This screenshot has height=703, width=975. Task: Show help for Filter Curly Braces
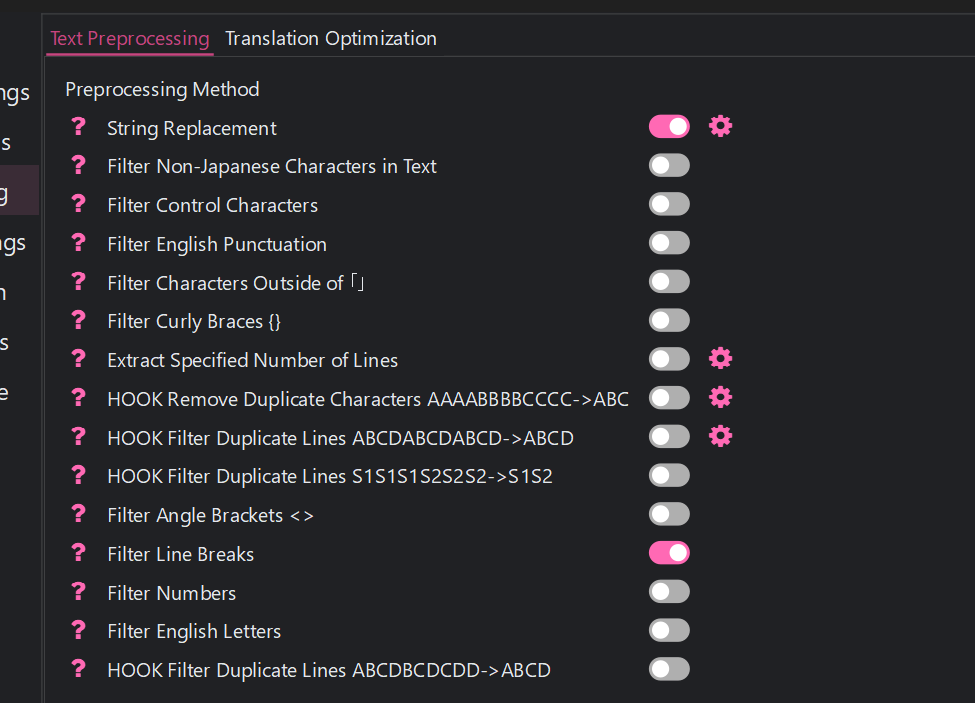coord(79,321)
